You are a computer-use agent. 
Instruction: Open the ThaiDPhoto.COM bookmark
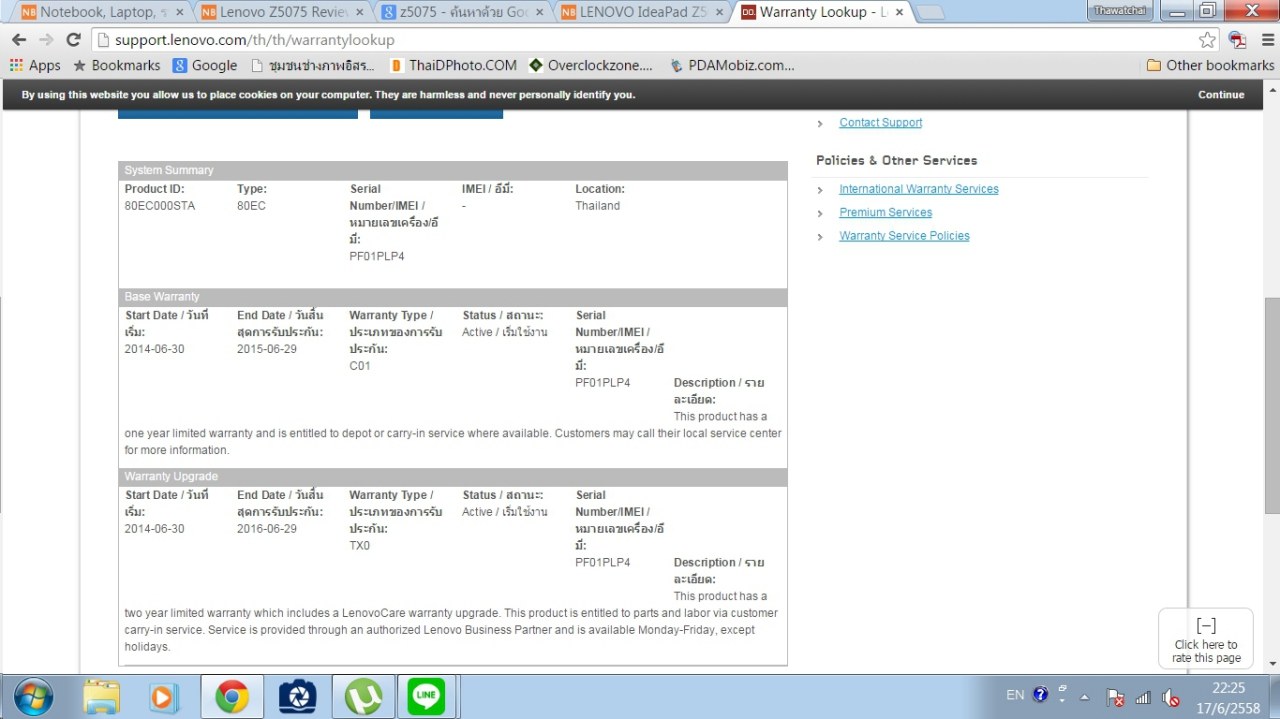453,65
